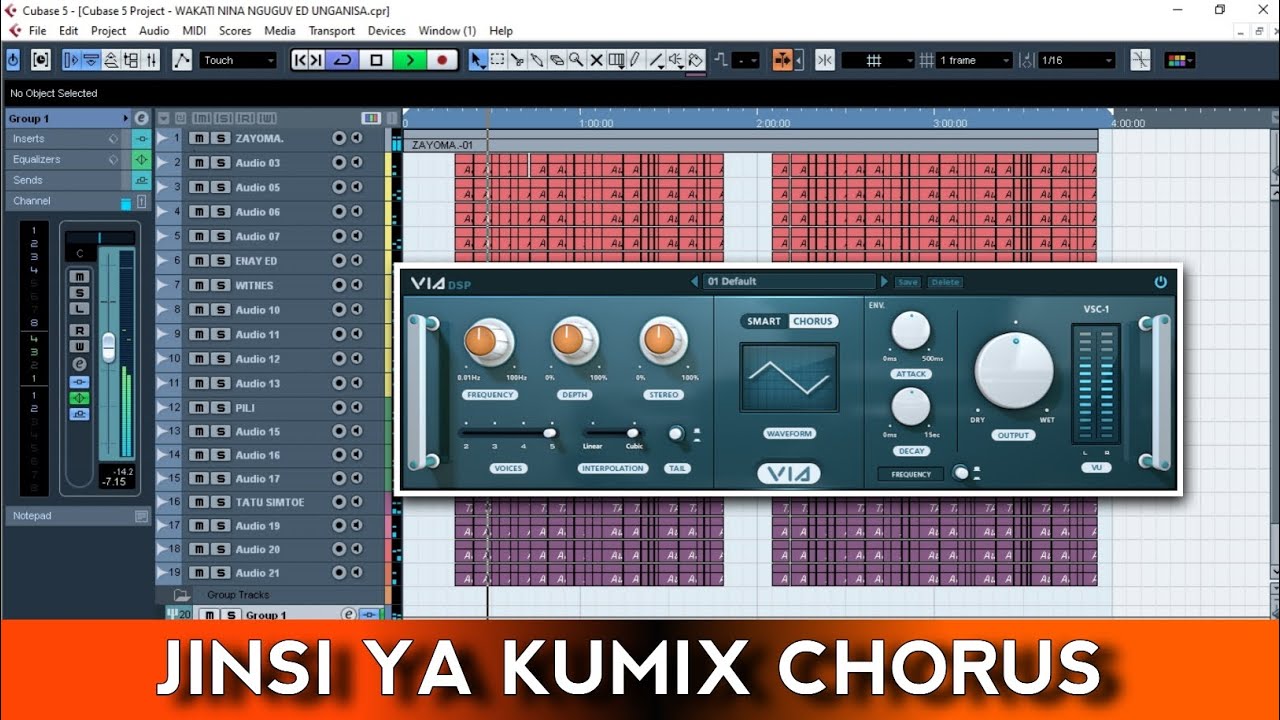This screenshot has height=720, width=1280.
Task: Open the quantize 1/16 dropdown
Action: [1076, 60]
